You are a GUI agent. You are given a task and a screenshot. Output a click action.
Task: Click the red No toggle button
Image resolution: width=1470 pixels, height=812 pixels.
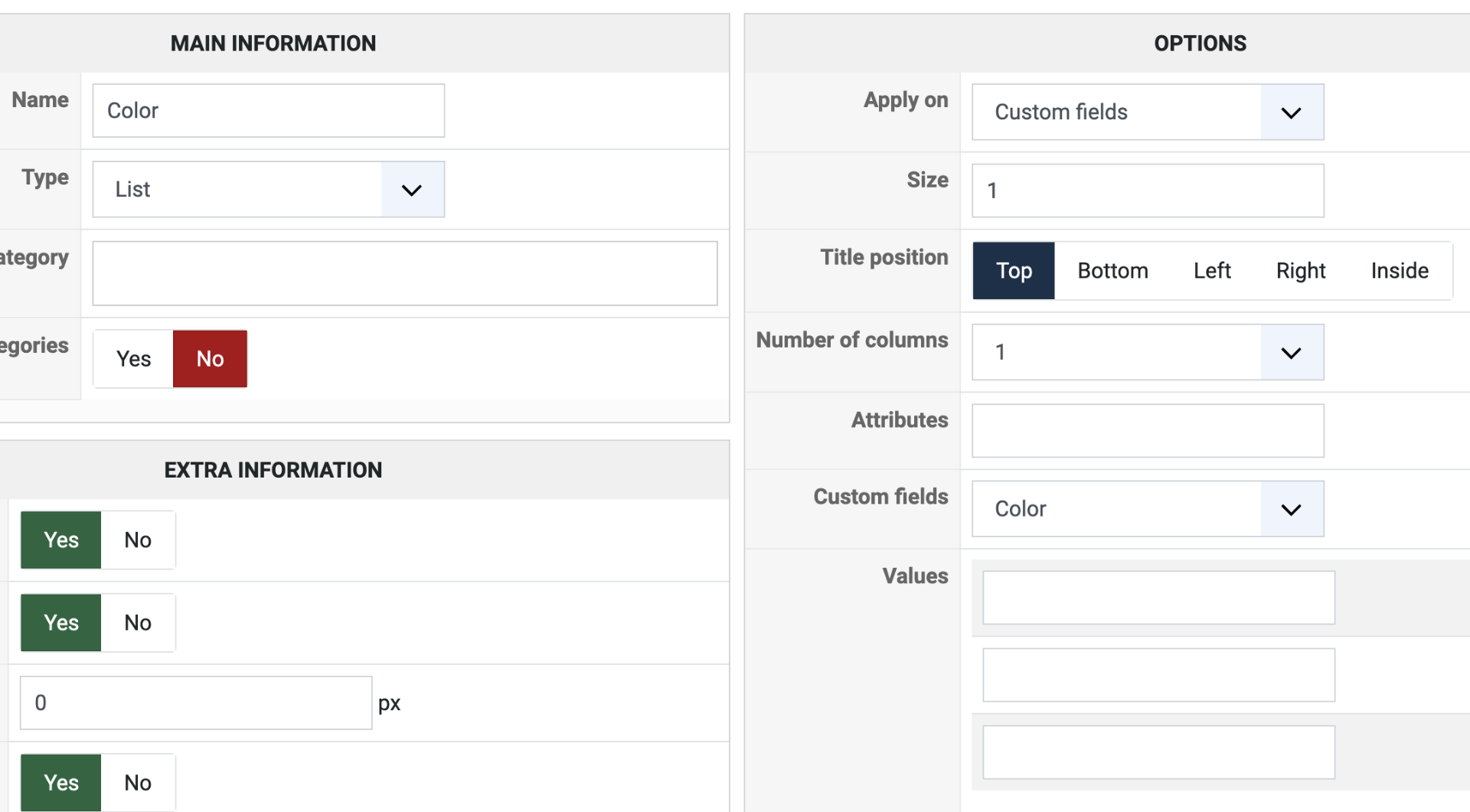[210, 359]
